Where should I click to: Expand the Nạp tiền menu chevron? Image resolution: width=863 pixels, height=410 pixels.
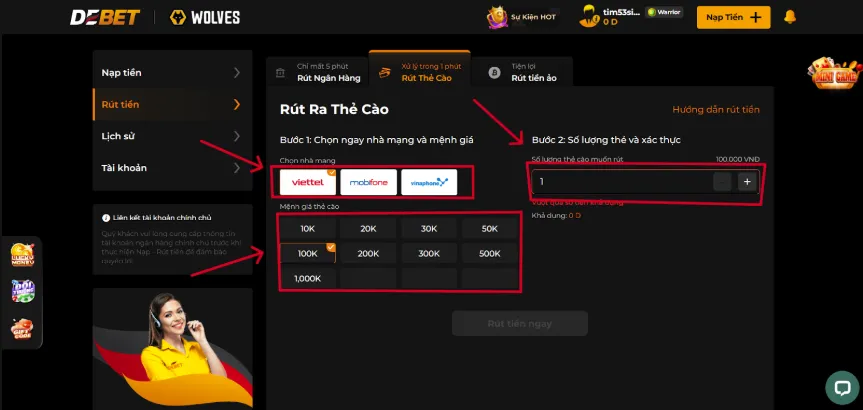tap(237, 73)
